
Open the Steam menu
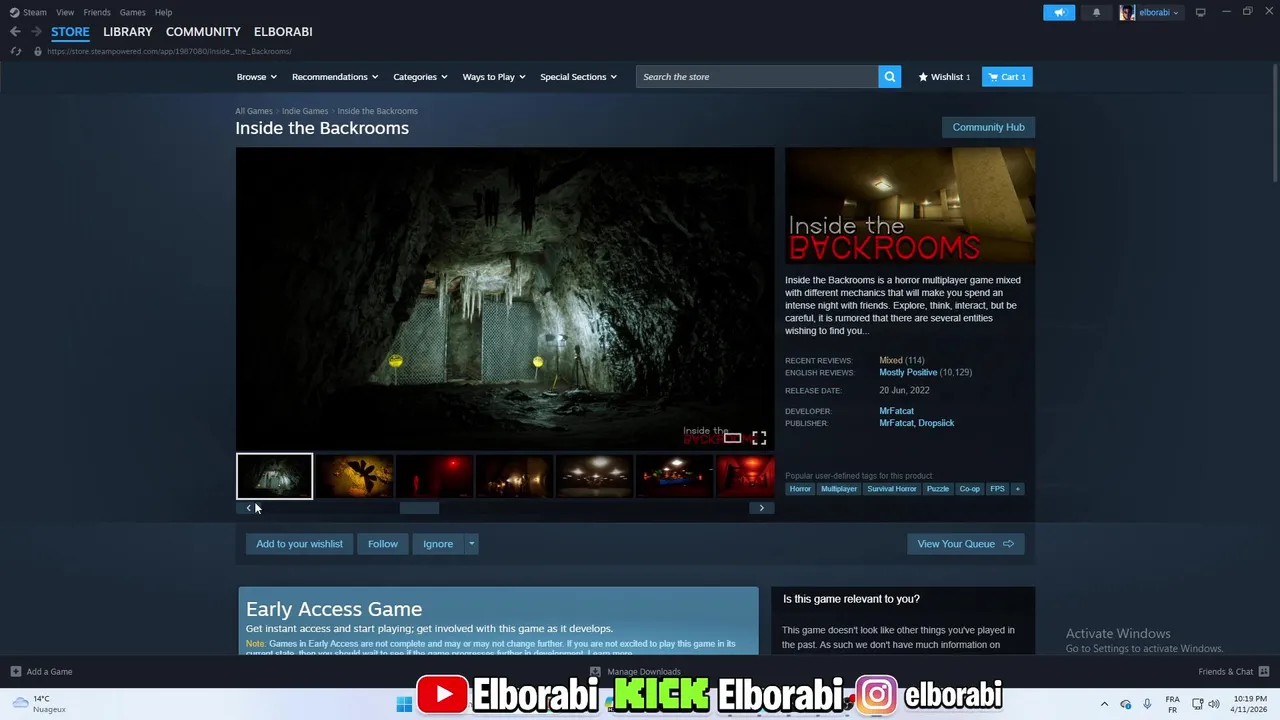pyautogui.click(x=35, y=12)
